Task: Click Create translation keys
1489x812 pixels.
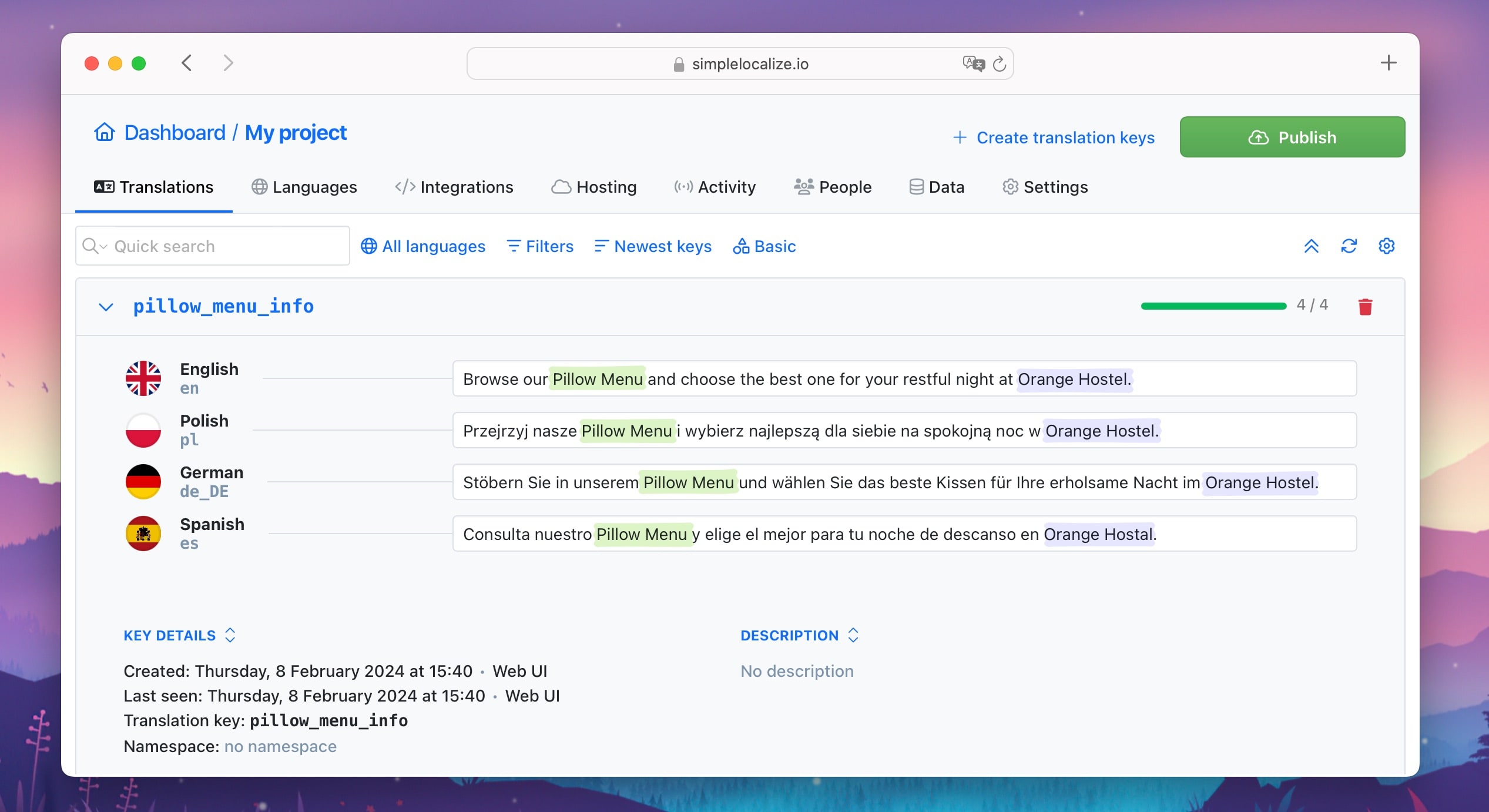Action: tap(1054, 137)
